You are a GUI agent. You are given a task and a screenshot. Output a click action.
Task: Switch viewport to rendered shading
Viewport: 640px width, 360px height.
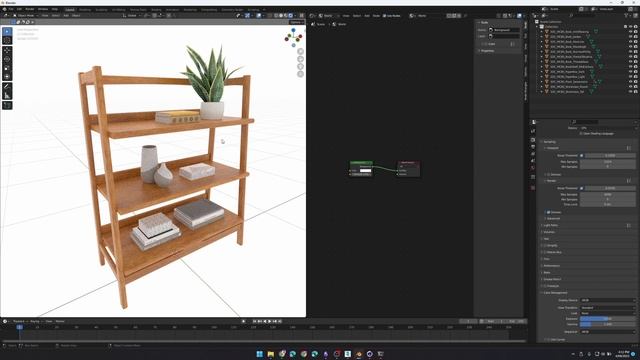291,16
